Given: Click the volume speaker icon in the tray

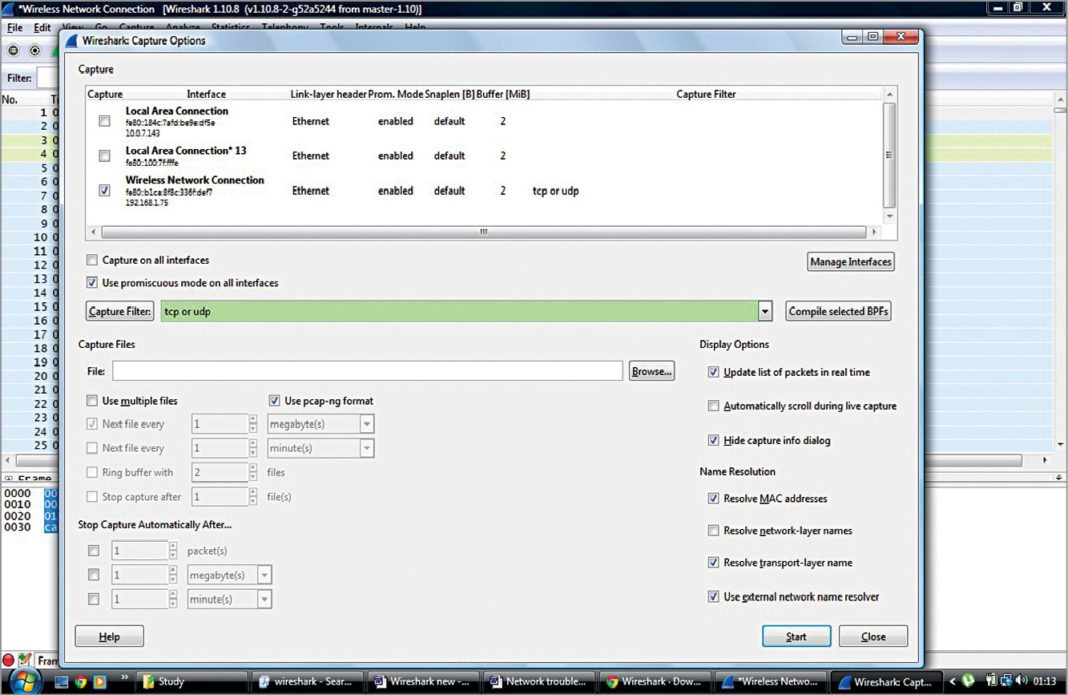Looking at the screenshot, I should point(1020,681).
